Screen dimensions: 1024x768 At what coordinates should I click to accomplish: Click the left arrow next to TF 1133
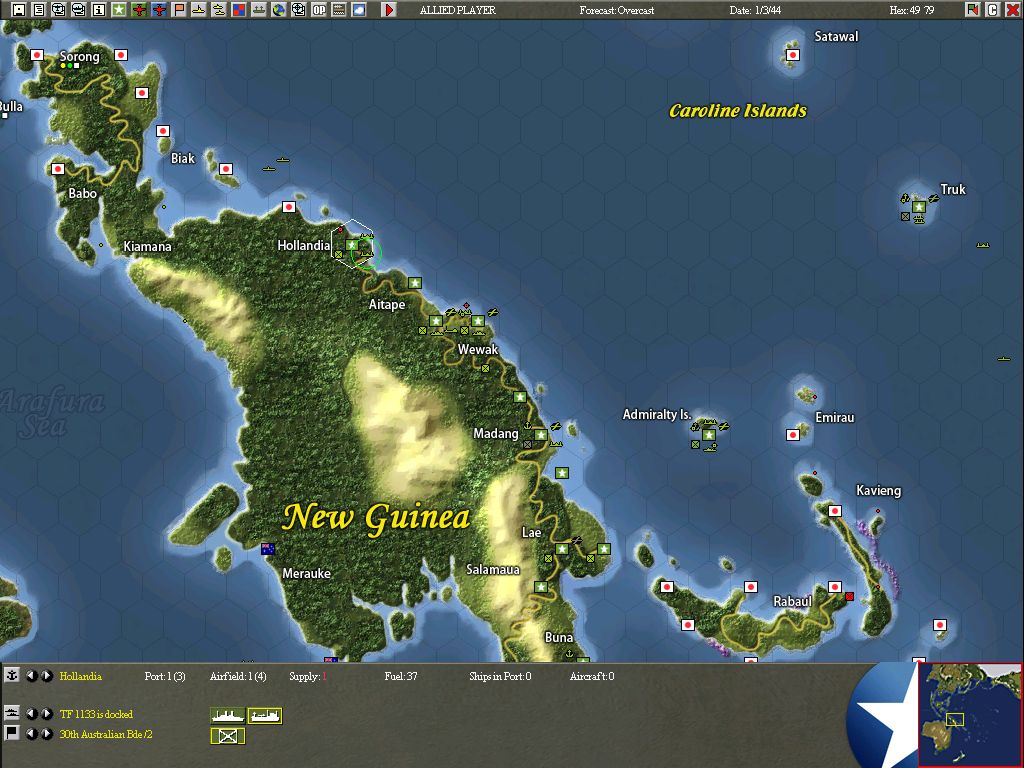pyautogui.click(x=31, y=714)
